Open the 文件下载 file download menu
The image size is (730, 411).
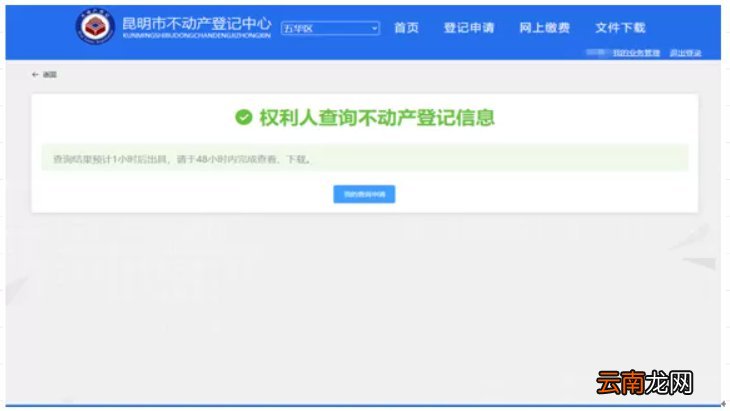tap(621, 28)
